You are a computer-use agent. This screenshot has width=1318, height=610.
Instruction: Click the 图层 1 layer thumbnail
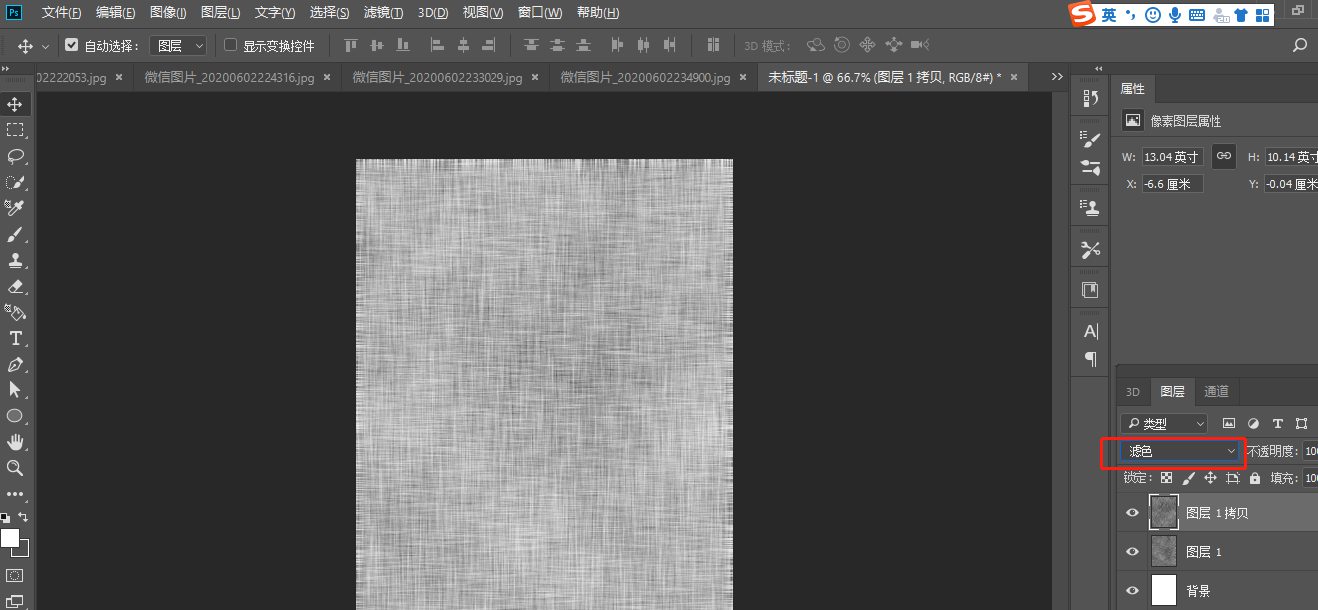[x=1164, y=551]
